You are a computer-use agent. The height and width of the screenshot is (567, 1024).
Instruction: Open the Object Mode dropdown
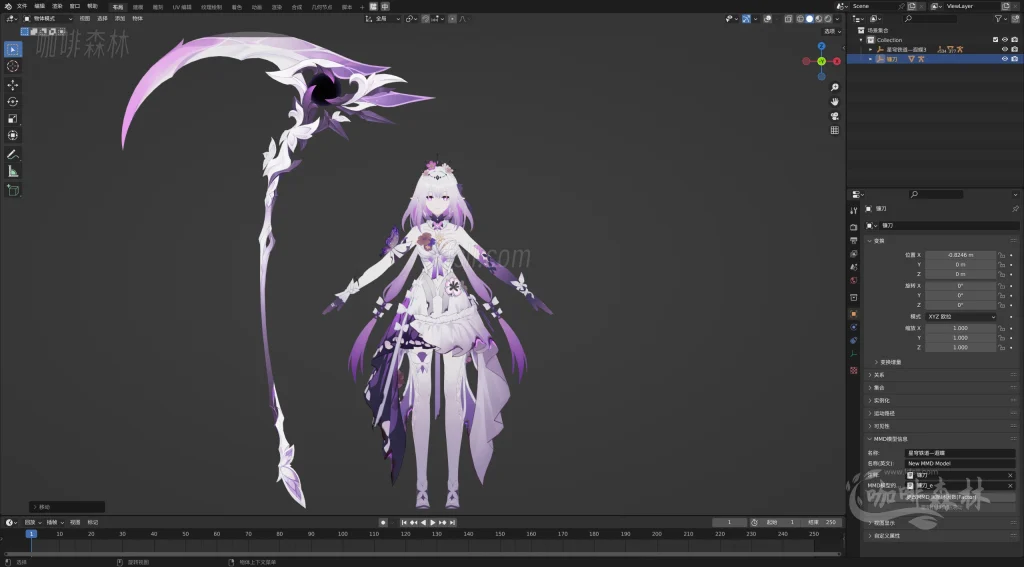click(48, 19)
